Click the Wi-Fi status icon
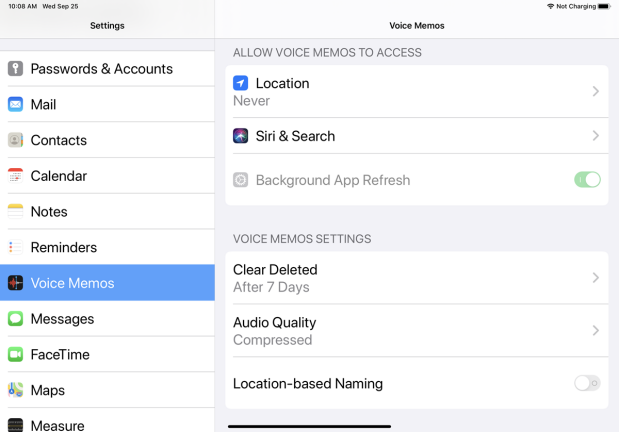 550,6
